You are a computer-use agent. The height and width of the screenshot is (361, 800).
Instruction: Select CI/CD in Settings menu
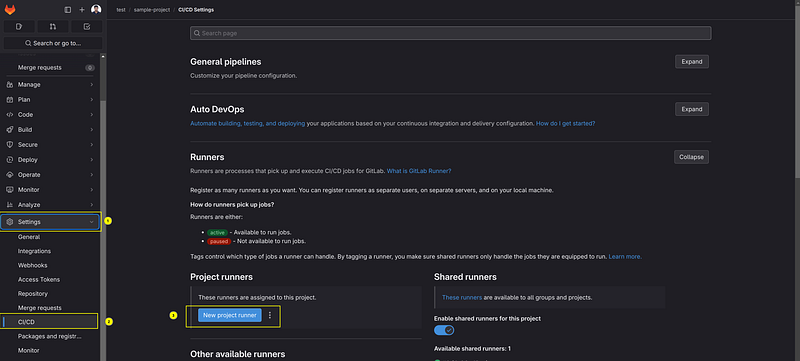[x=48, y=322]
